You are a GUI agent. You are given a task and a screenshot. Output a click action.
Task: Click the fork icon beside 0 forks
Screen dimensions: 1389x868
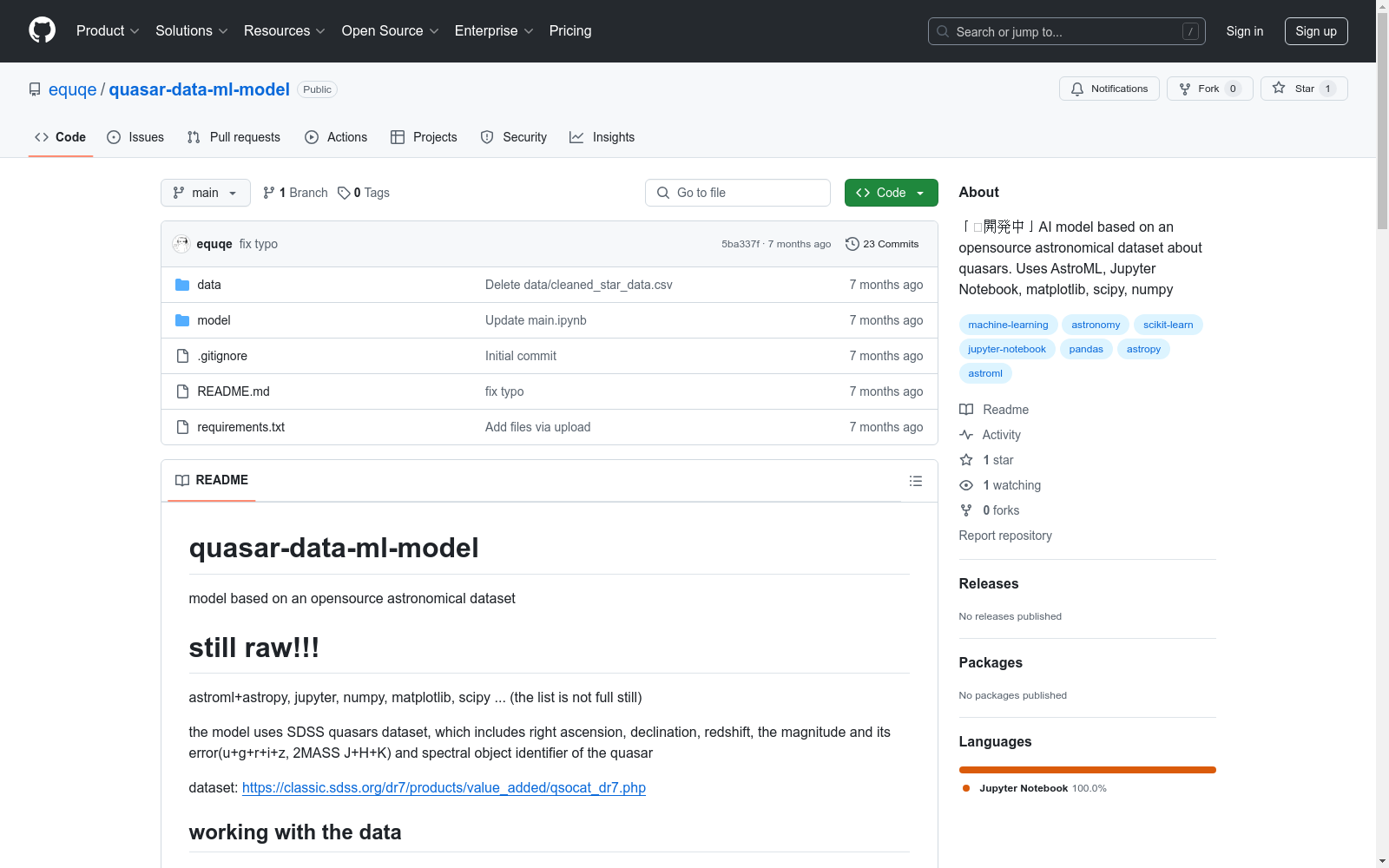point(966,510)
